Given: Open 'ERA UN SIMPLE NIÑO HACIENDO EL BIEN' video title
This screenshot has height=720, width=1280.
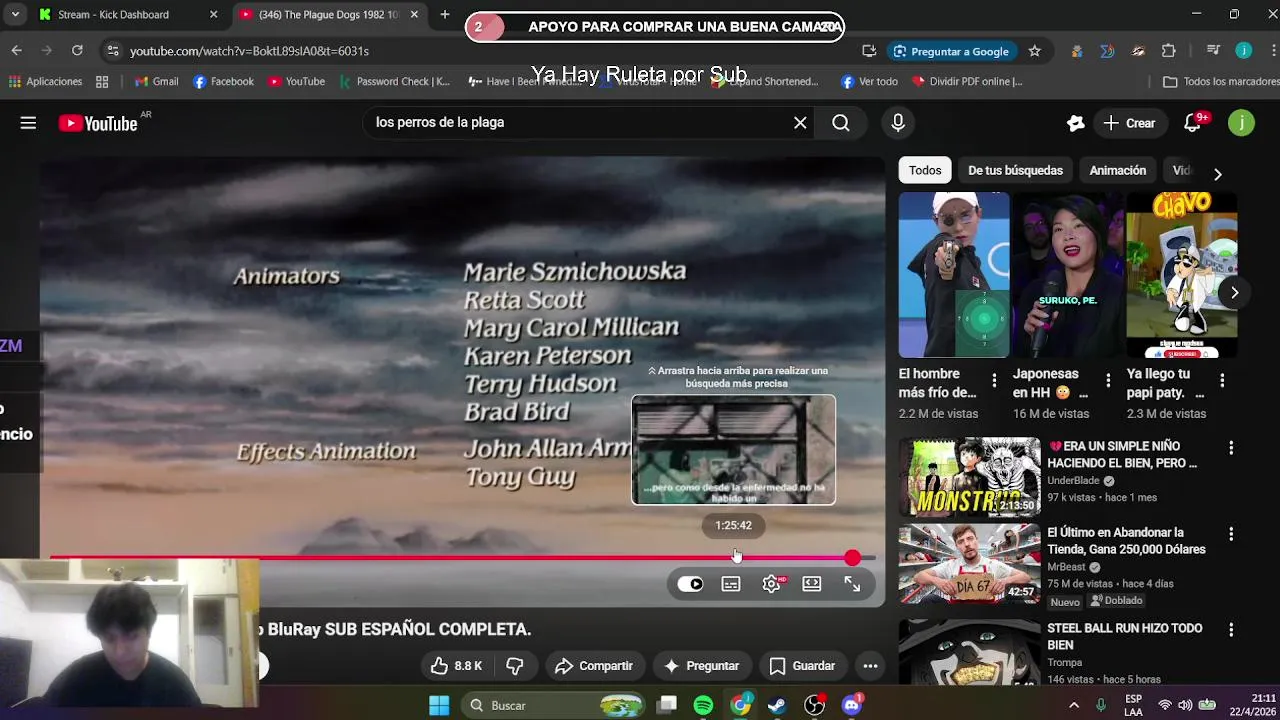Looking at the screenshot, I should [1122, 455].
